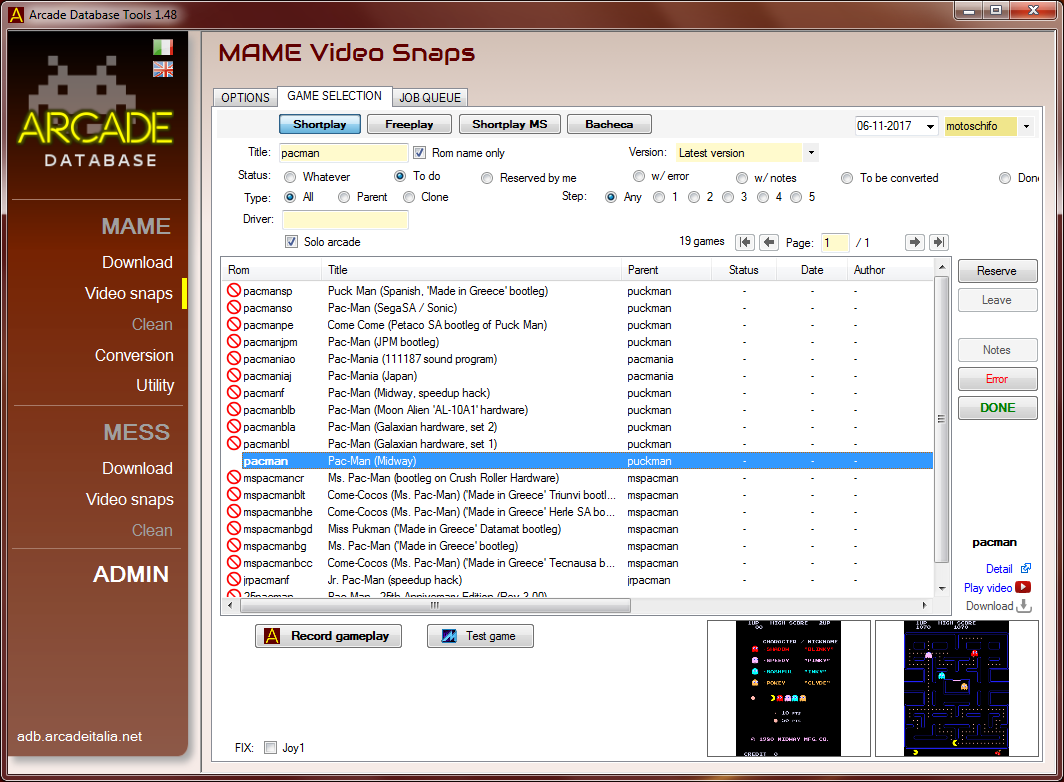
Task: Click the vertical scrollbar thumb of the game list
Action: coord(941,420)
